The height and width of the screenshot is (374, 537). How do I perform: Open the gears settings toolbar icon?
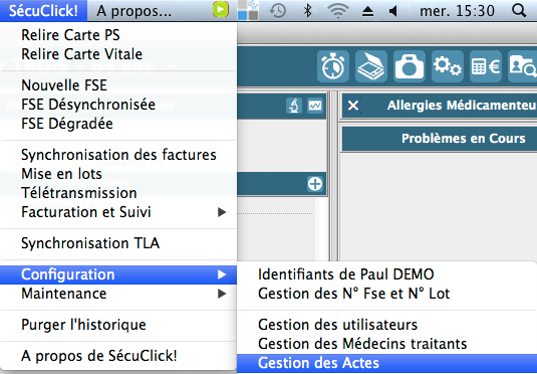[x=447, y=66]
